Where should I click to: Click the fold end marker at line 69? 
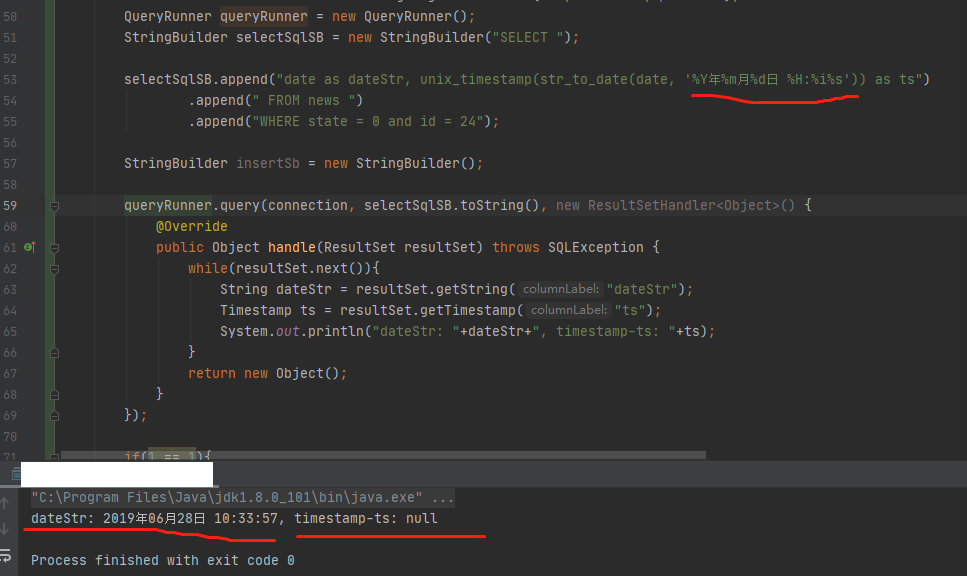tap(54, 416)
